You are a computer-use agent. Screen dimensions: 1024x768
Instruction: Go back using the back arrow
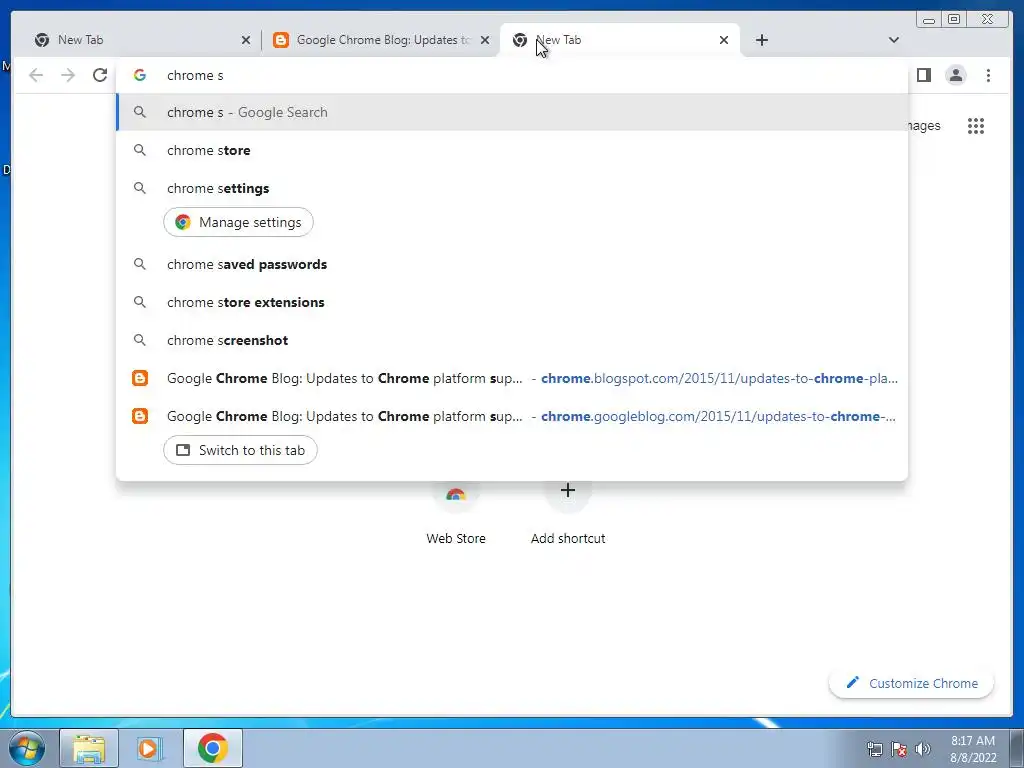[36, 75]
